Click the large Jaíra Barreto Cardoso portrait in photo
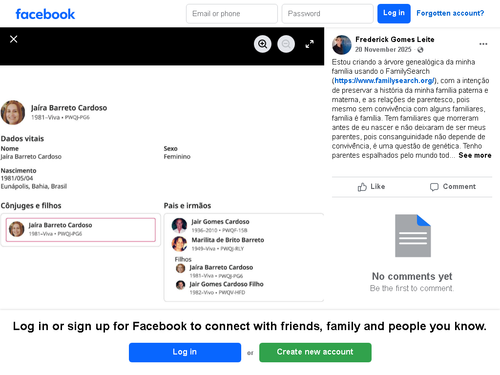This screenshot has width=500, height=375. pos(13,113)
